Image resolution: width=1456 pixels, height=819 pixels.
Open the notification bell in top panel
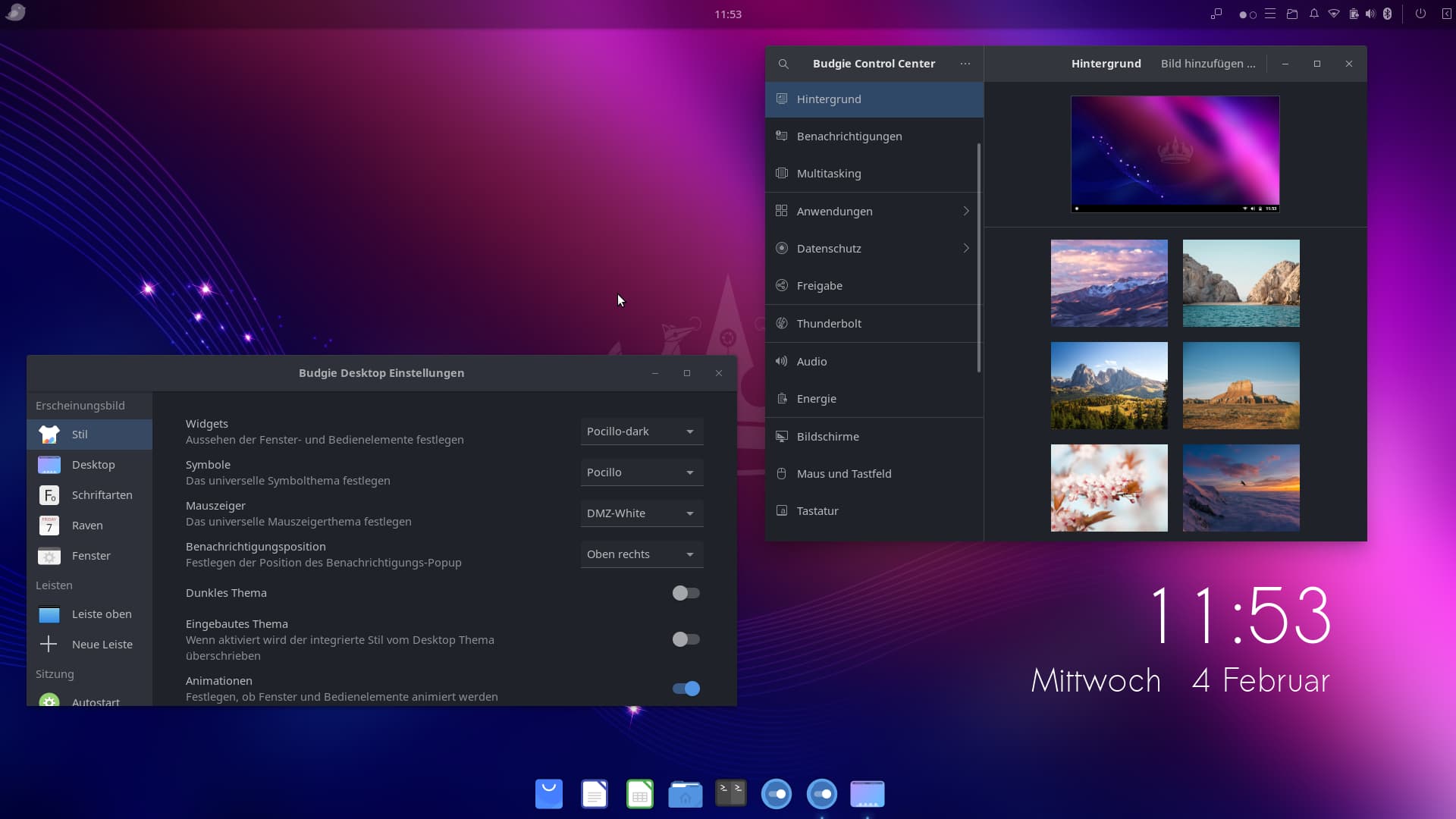1313,14
